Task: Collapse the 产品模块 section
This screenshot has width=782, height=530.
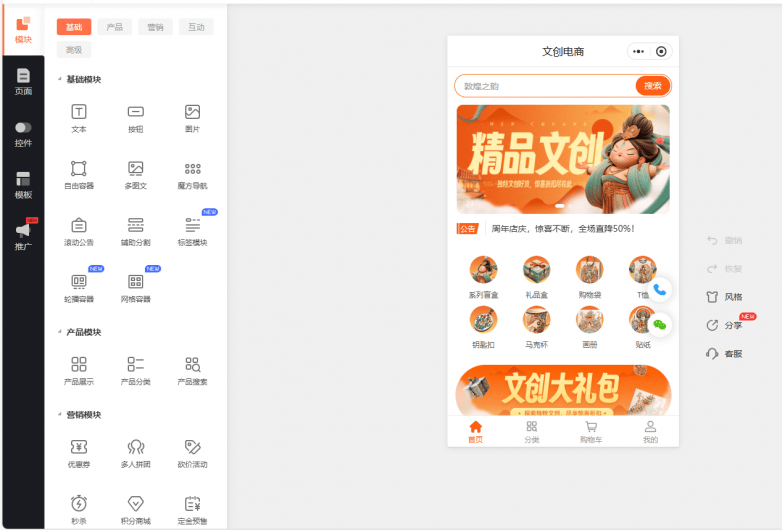Action: pyautogui.click(x=60, y=332)
